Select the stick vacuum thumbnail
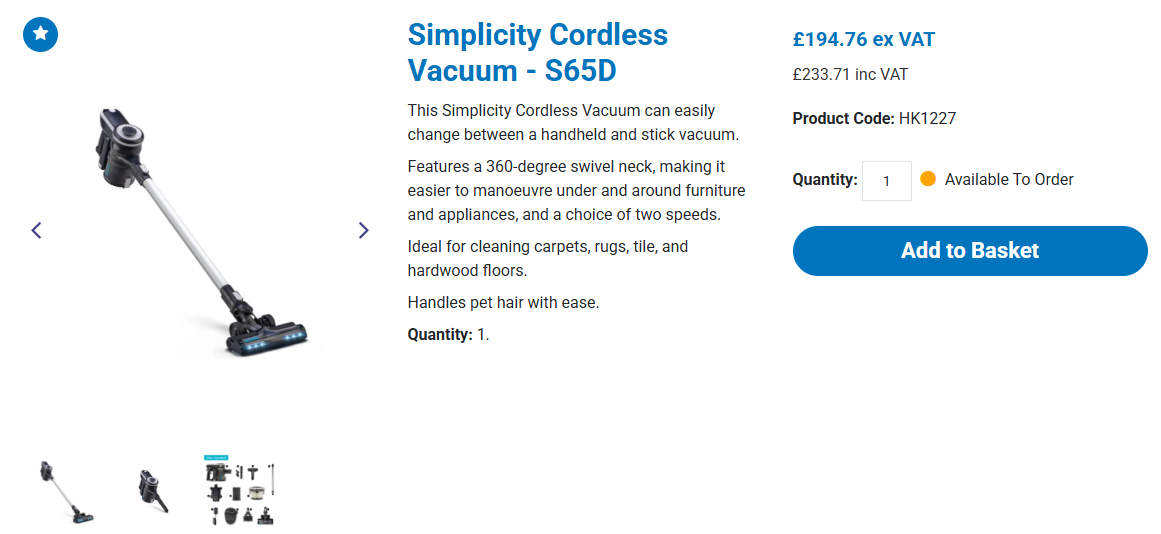 [x=68, y=491]
